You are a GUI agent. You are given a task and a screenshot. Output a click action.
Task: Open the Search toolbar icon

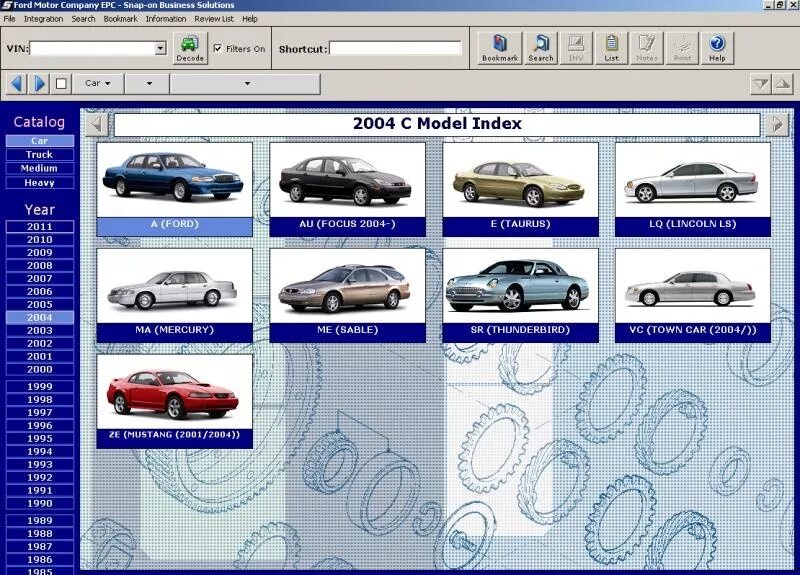[540, 48]
